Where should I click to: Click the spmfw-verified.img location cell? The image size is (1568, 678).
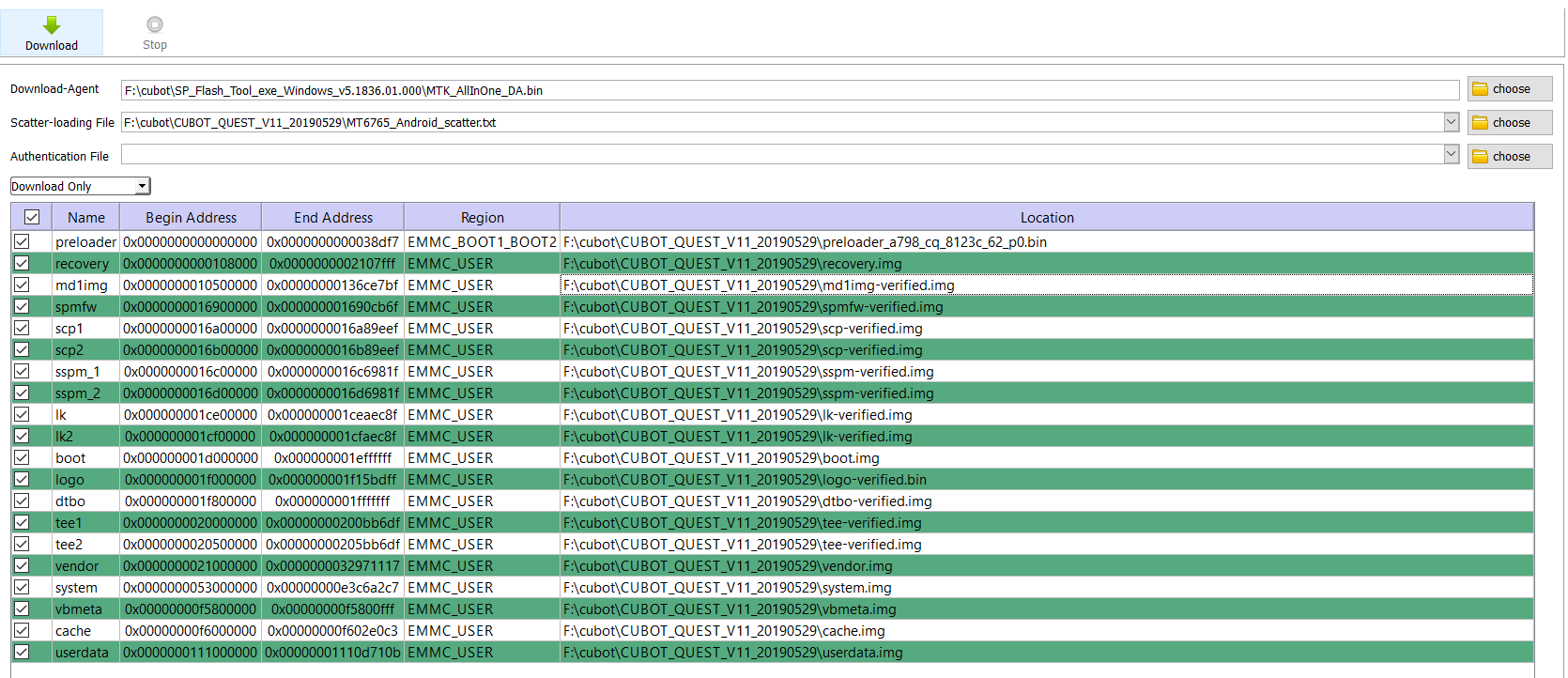[x=1047, y=306]
